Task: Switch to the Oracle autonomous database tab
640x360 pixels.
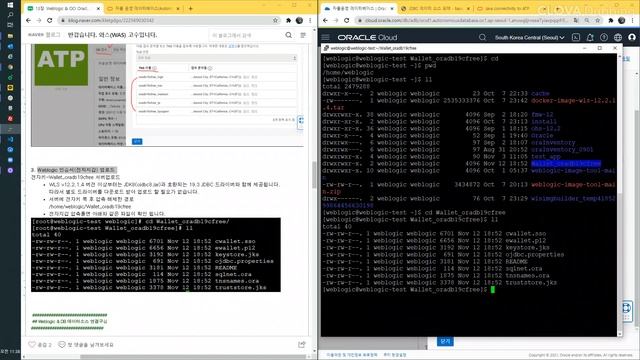Action: (x=358, y=8)
